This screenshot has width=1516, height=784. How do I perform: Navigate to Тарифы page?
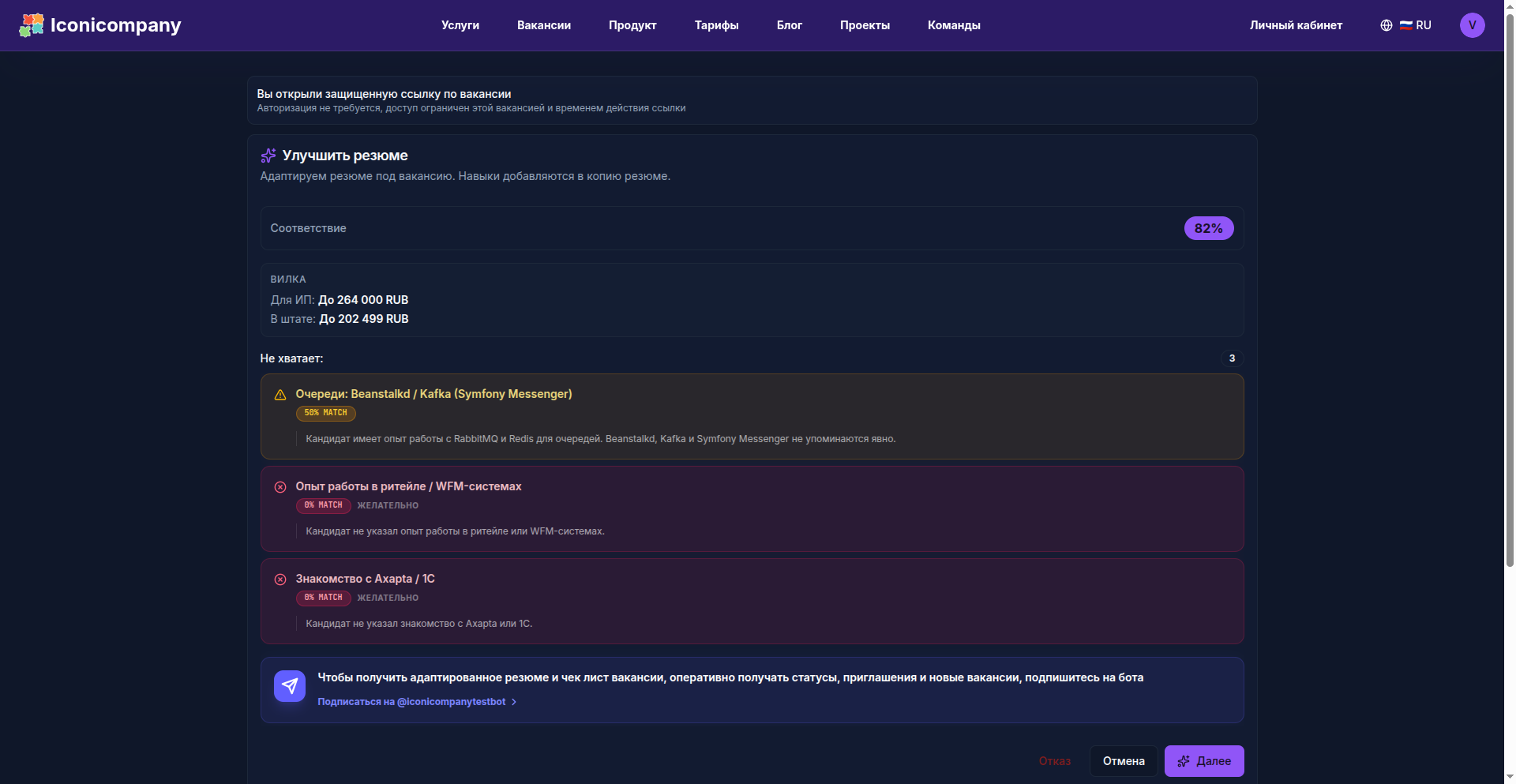[717, 25]
